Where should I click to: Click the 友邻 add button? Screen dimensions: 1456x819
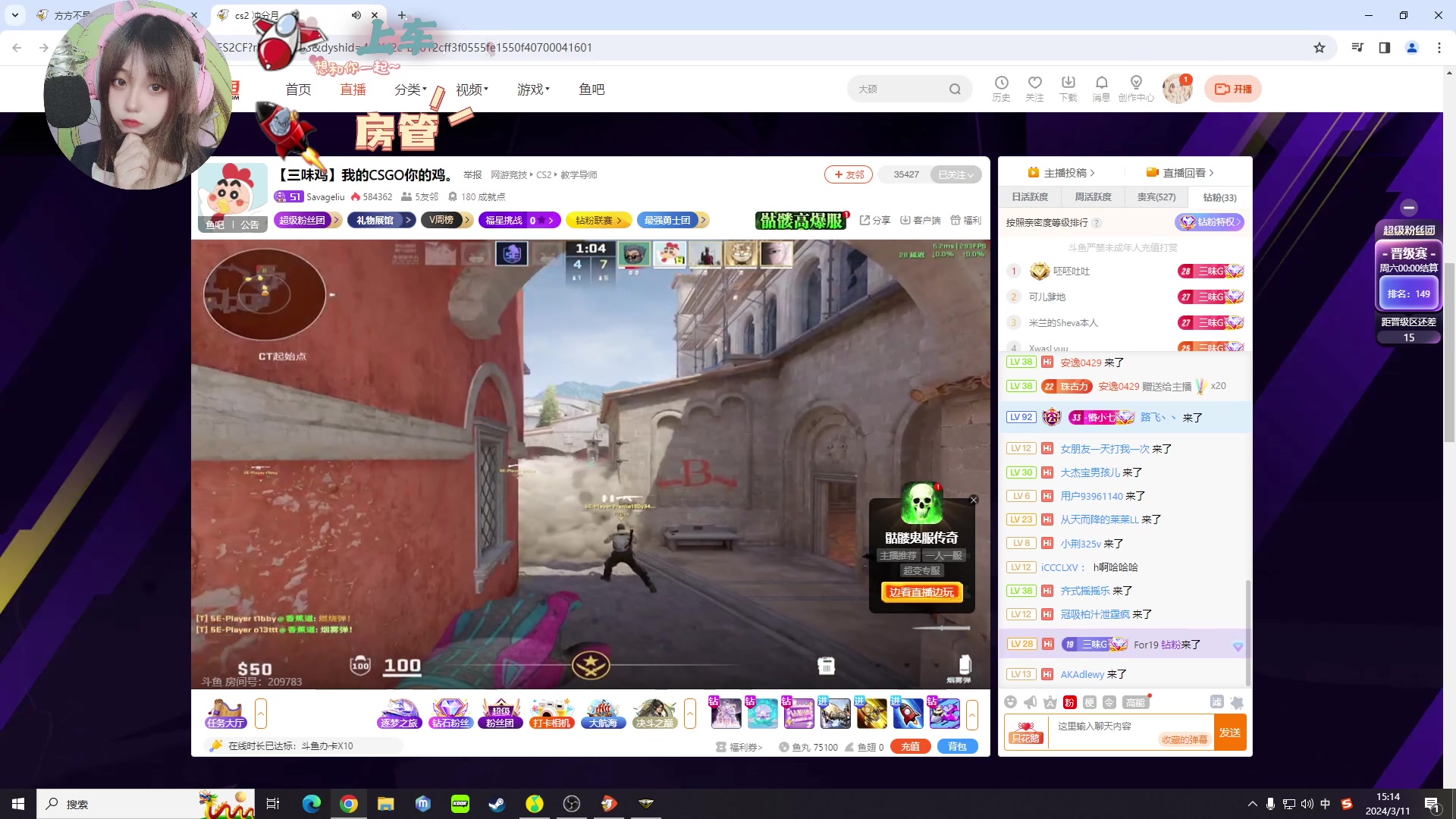click(x=849, y=174)
